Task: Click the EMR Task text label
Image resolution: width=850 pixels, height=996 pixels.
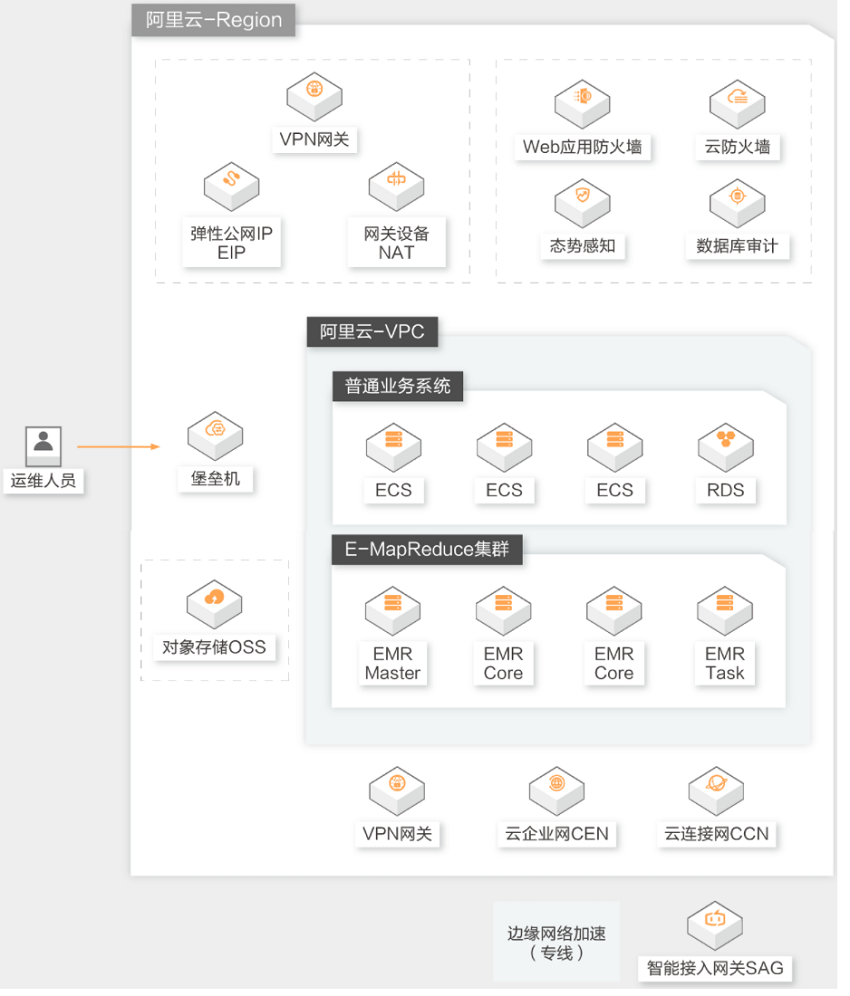Action: pos(725,664)
